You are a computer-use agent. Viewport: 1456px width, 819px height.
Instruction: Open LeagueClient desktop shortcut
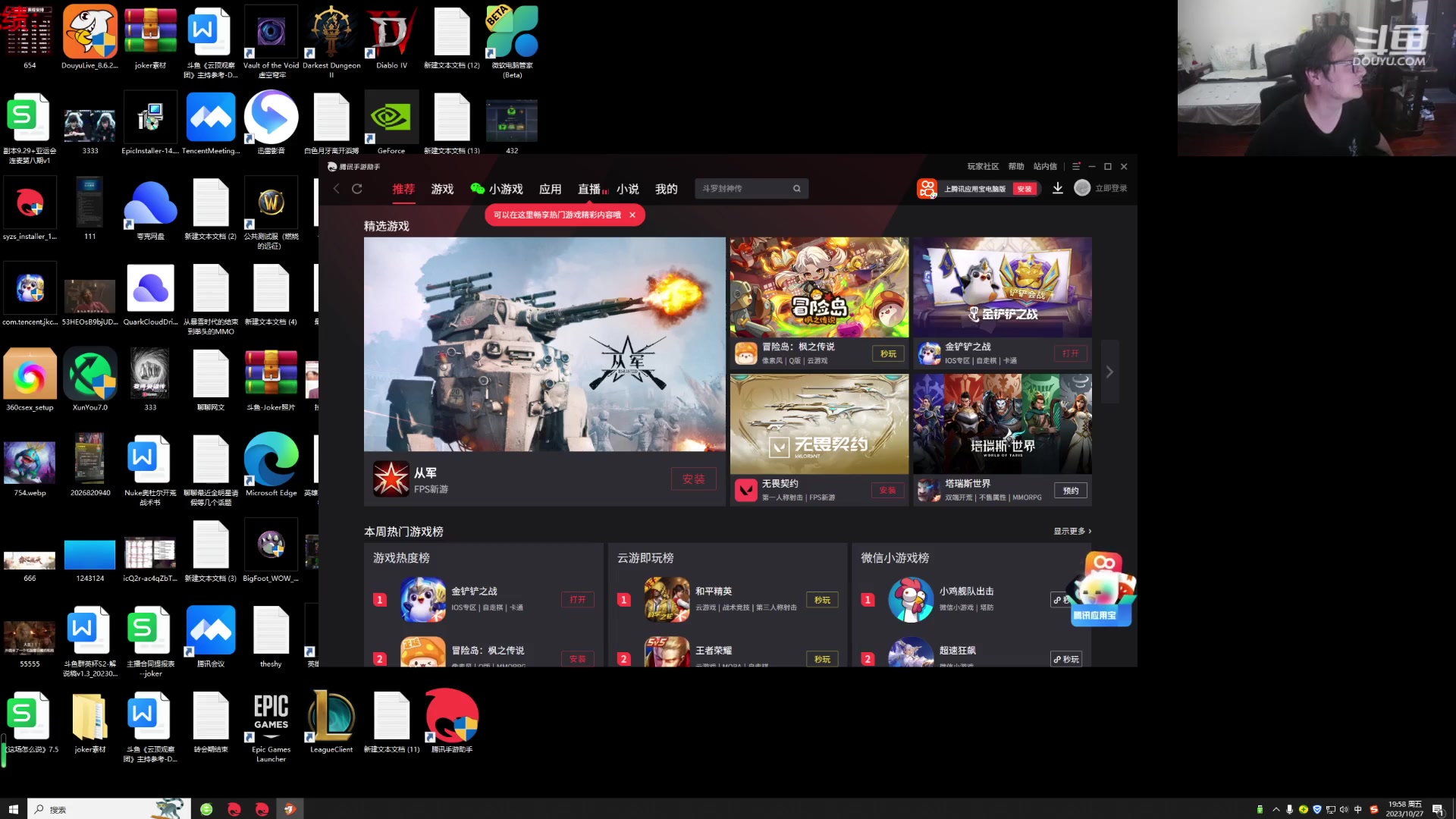[x=331, y=722]
